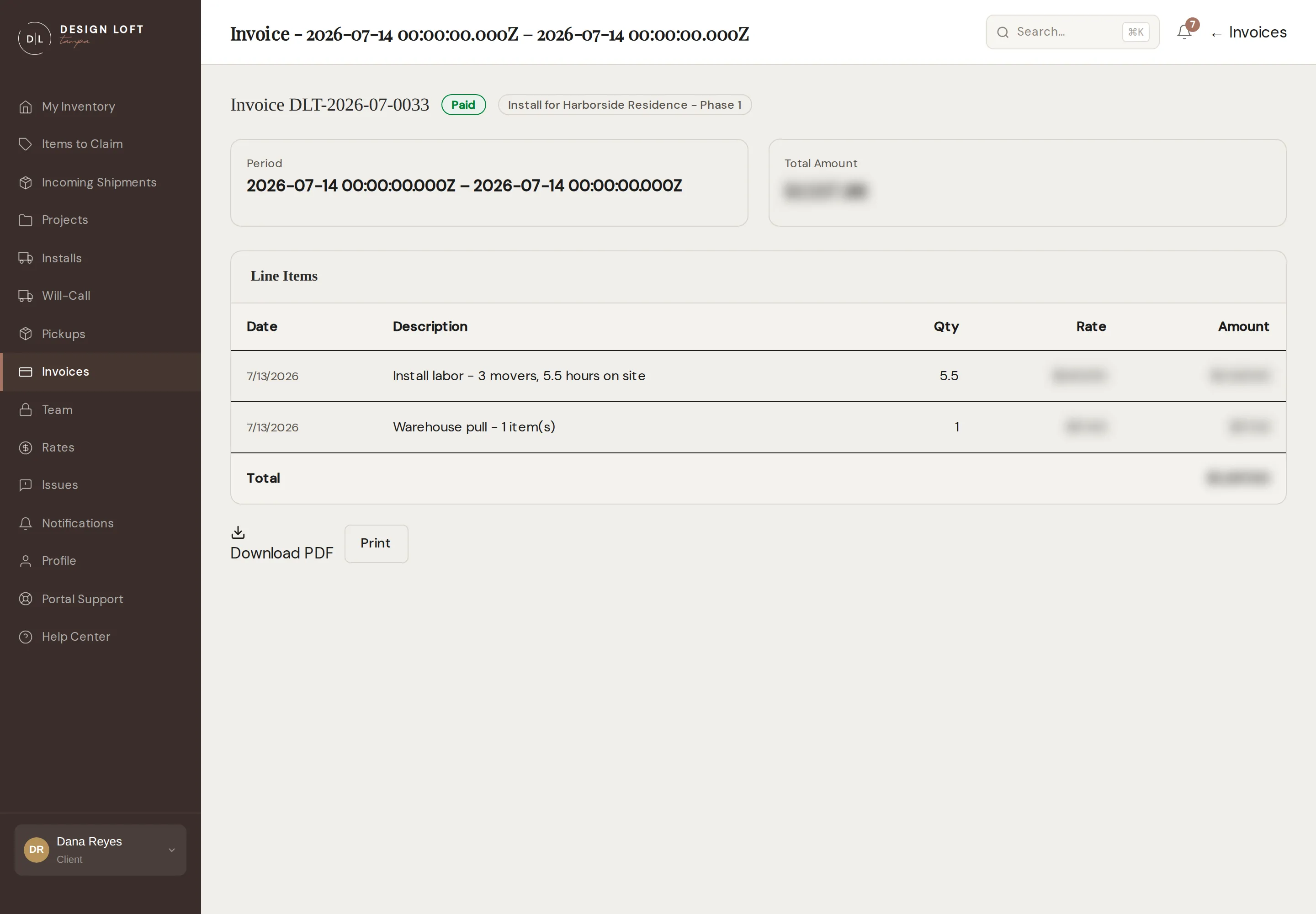Open My Inventory in the sidebar
The width and height of the screenshot is (1316, 914).
tap(100, 106)
